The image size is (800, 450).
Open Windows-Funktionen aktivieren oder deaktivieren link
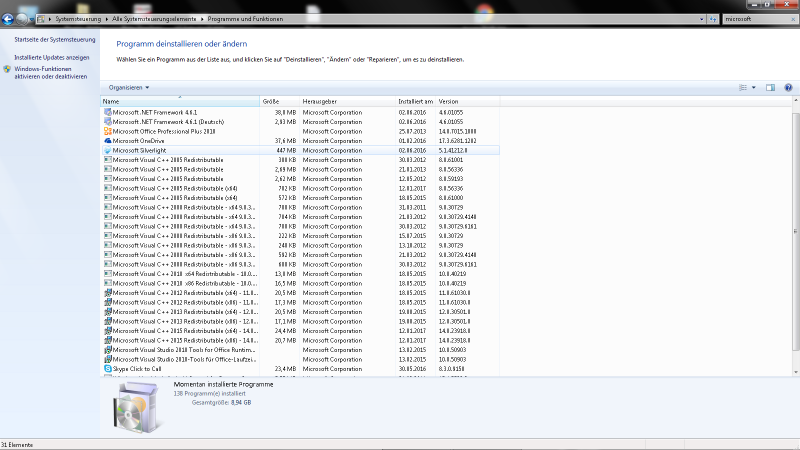pyautogui.click(x=51, y=73)
